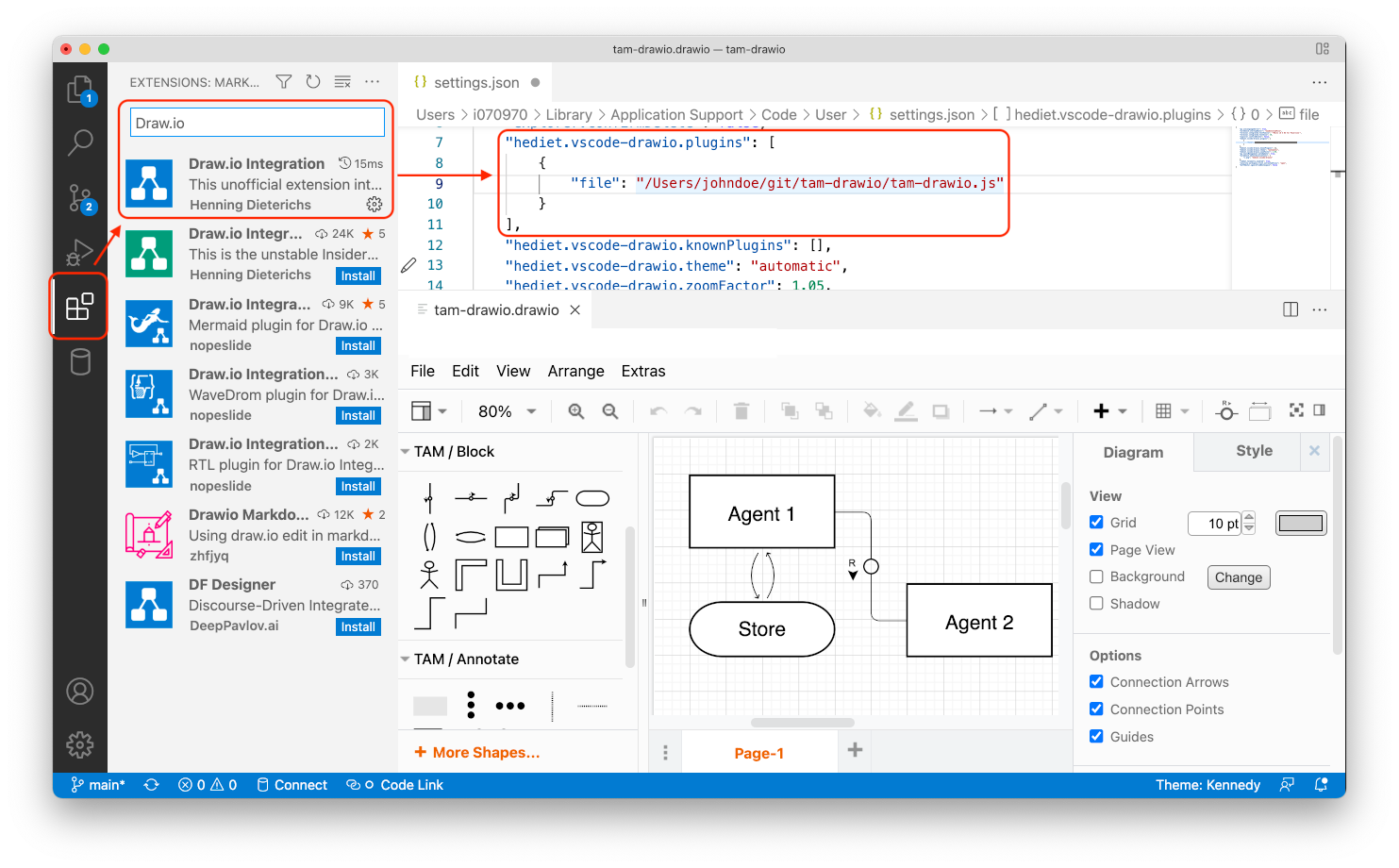1399x868 pixels.
Task: Clear extensions search results icon
Action: 342,82
